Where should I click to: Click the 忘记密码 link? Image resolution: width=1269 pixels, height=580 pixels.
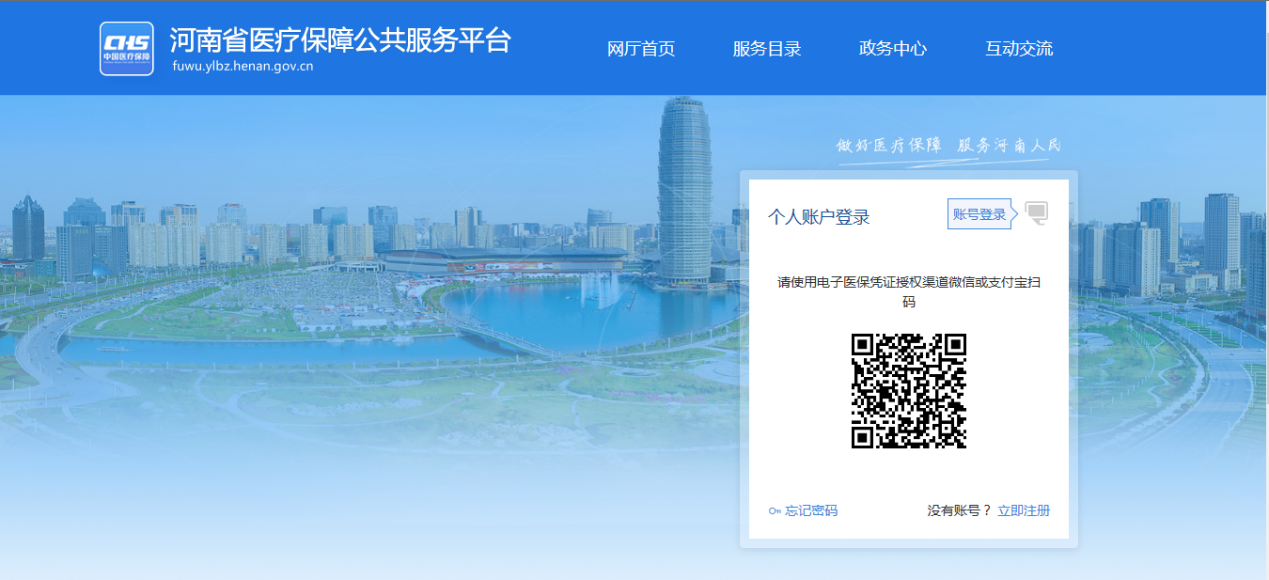pos(811,511)
